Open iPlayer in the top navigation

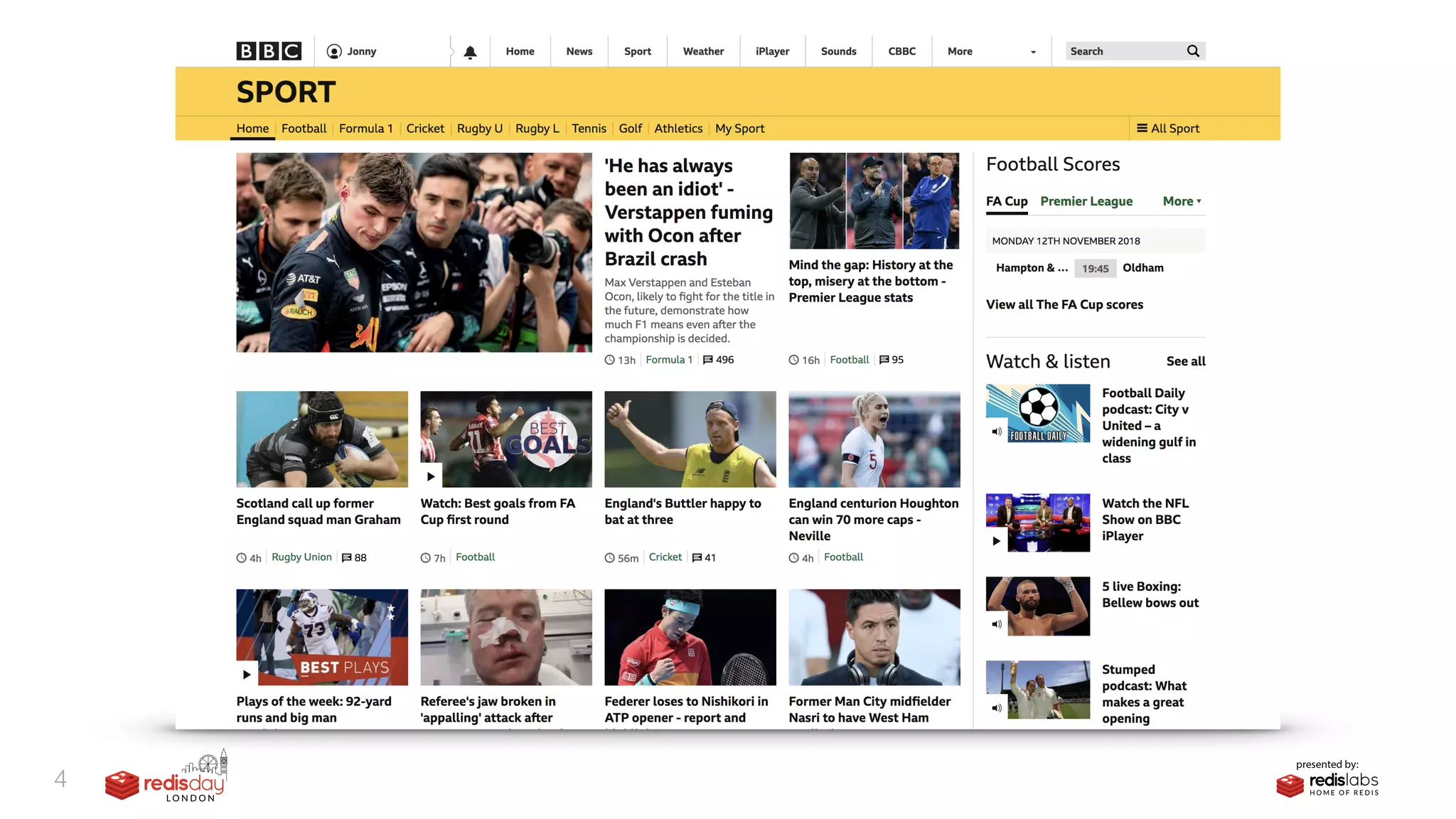[772, 52]
